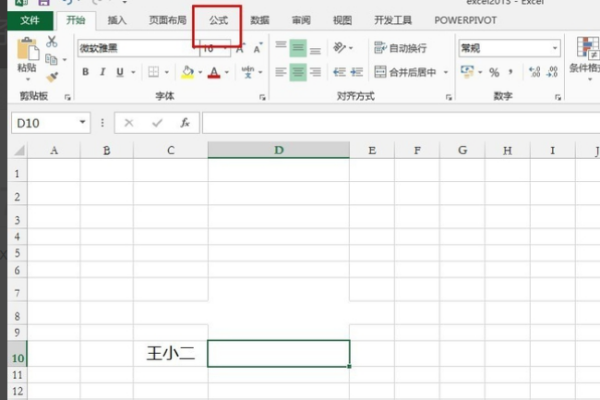Open the Name Box dropdown arrow
This screenshot has width=600, height=400.
83,122
